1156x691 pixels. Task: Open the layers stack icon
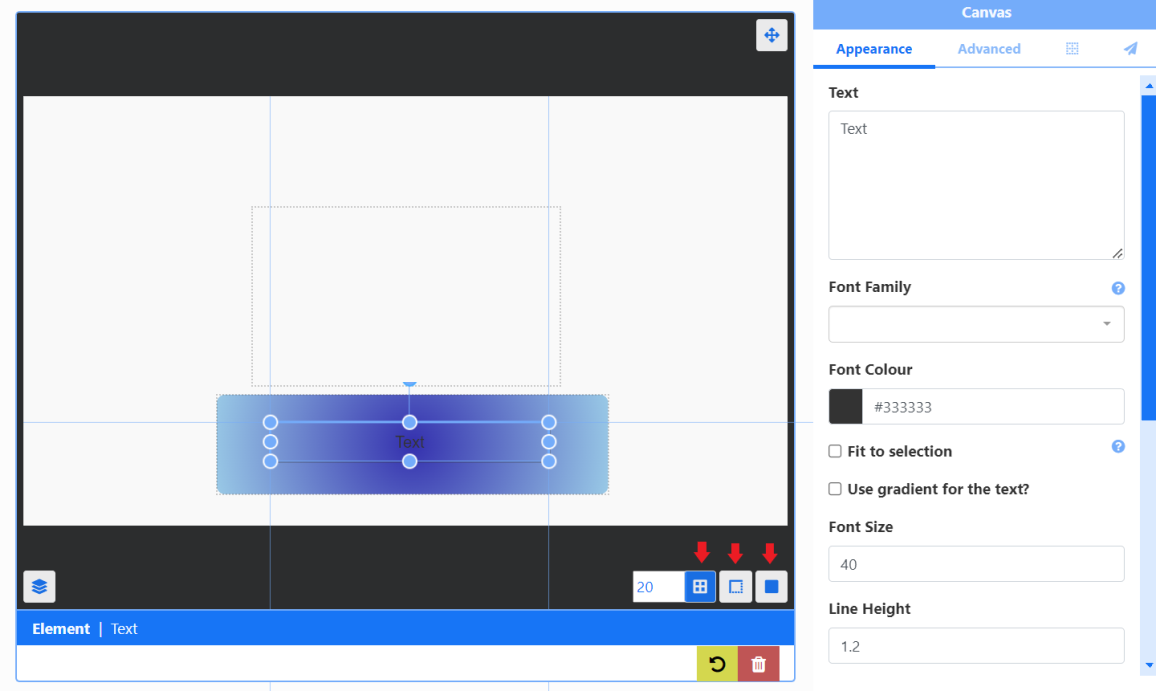[x=39, y=586]
